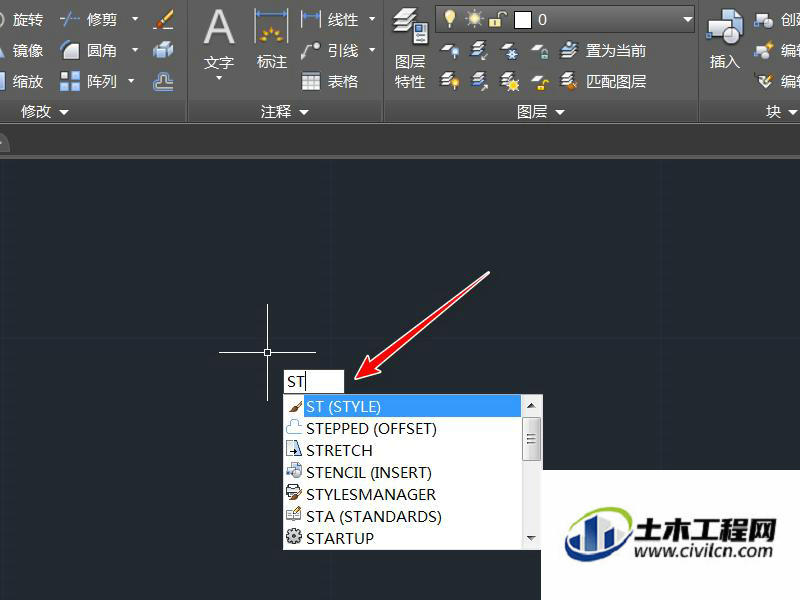Click the Linear (线性) dimension icon
The height and width of the screenshot is (600, 800).
point(311,20)
